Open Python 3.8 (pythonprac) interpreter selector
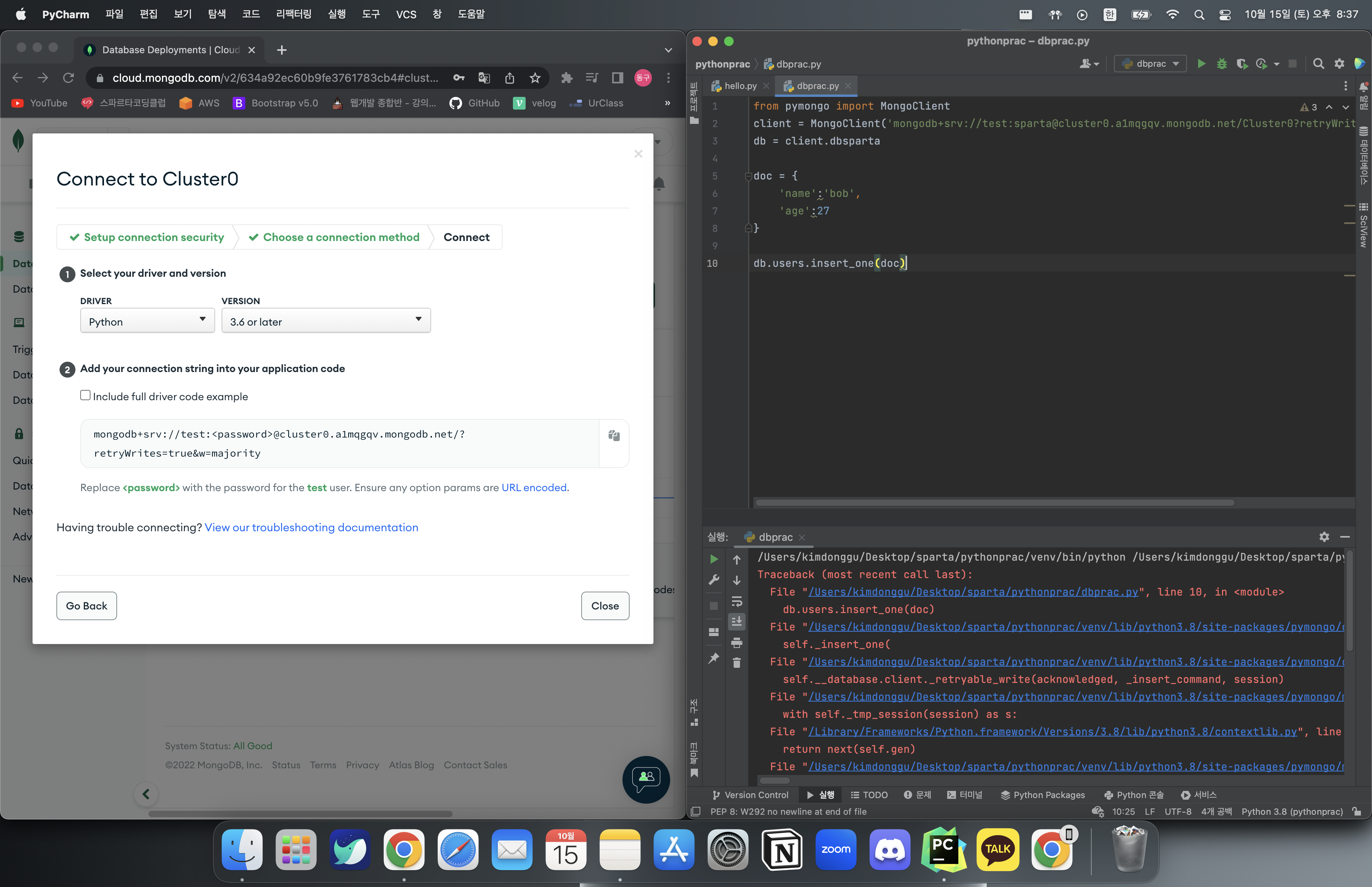The image size is (1372, 887). [1292, 812]
